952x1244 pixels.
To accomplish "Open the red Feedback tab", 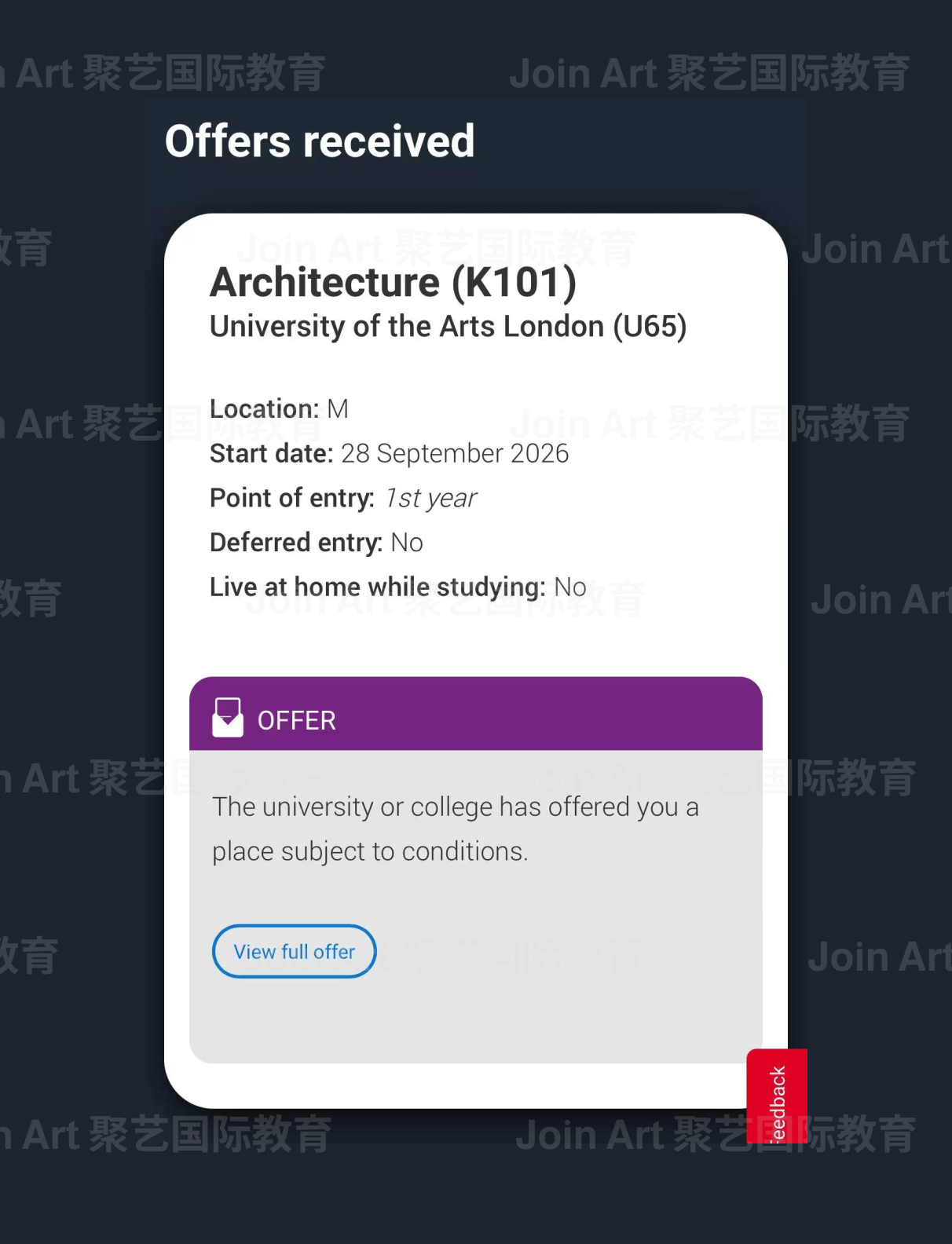I will [777, 1098].
